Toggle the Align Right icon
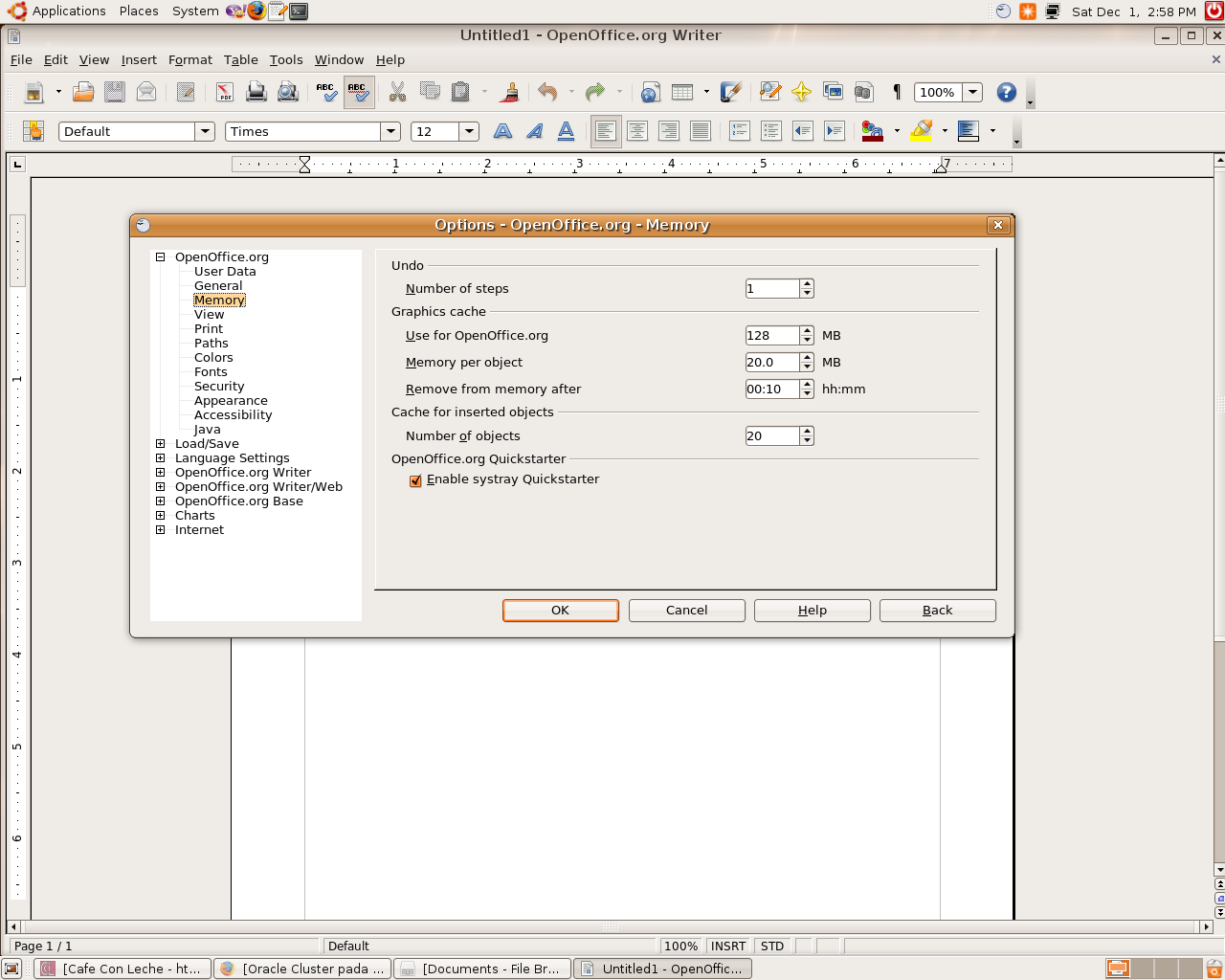The height and width of the screenshot is (980, 1225). 669,131
